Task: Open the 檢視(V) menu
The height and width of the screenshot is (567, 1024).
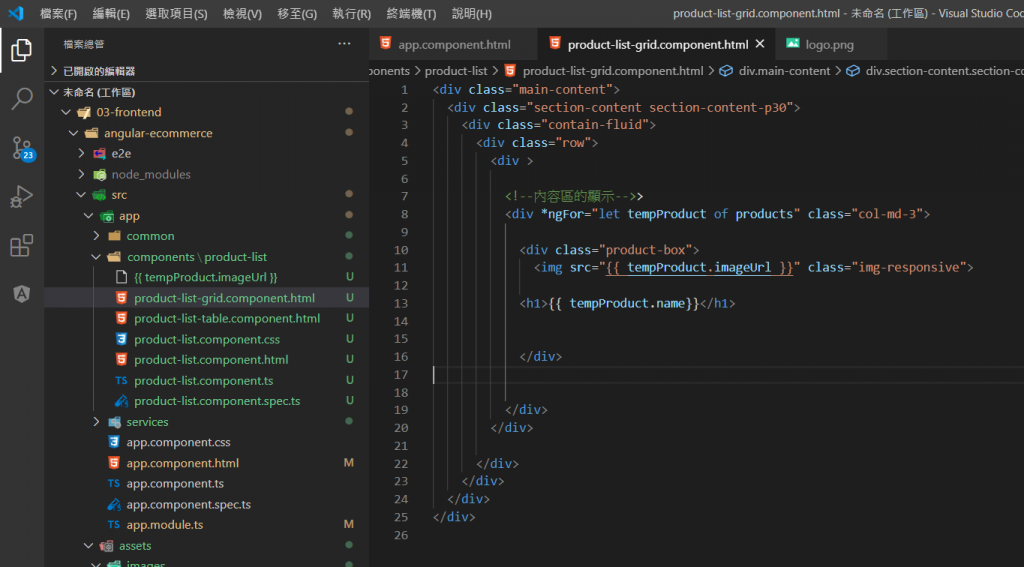Action: coord(242,14)
